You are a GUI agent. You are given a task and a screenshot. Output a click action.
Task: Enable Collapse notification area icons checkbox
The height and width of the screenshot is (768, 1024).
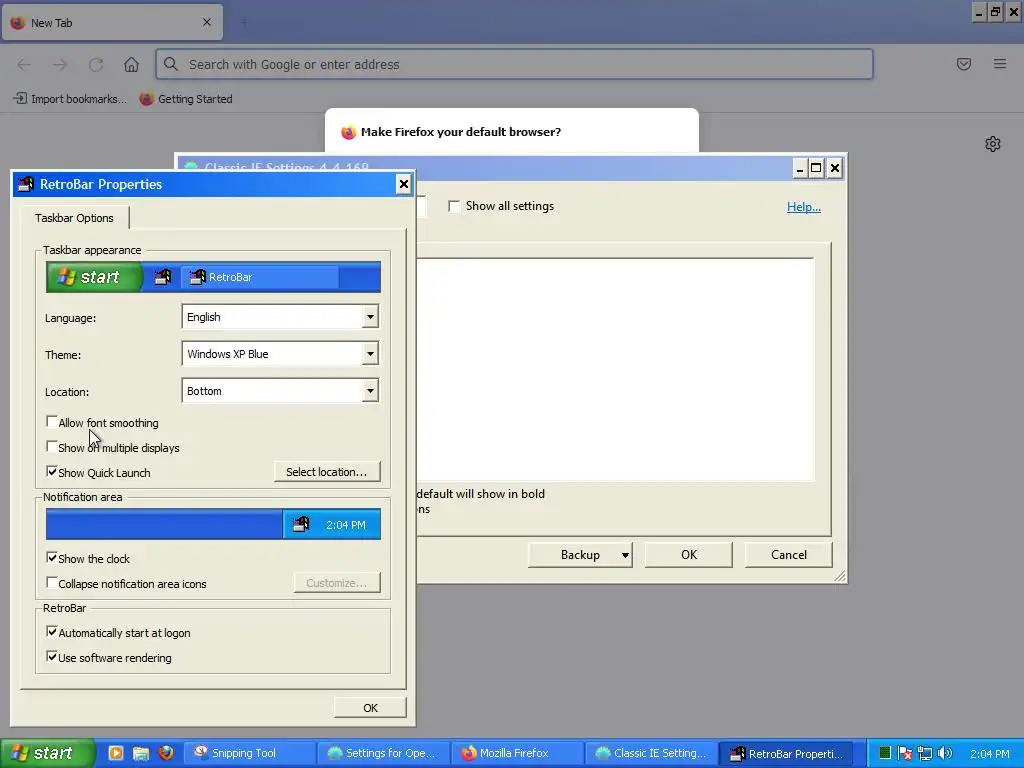click(x=52, y=583)
